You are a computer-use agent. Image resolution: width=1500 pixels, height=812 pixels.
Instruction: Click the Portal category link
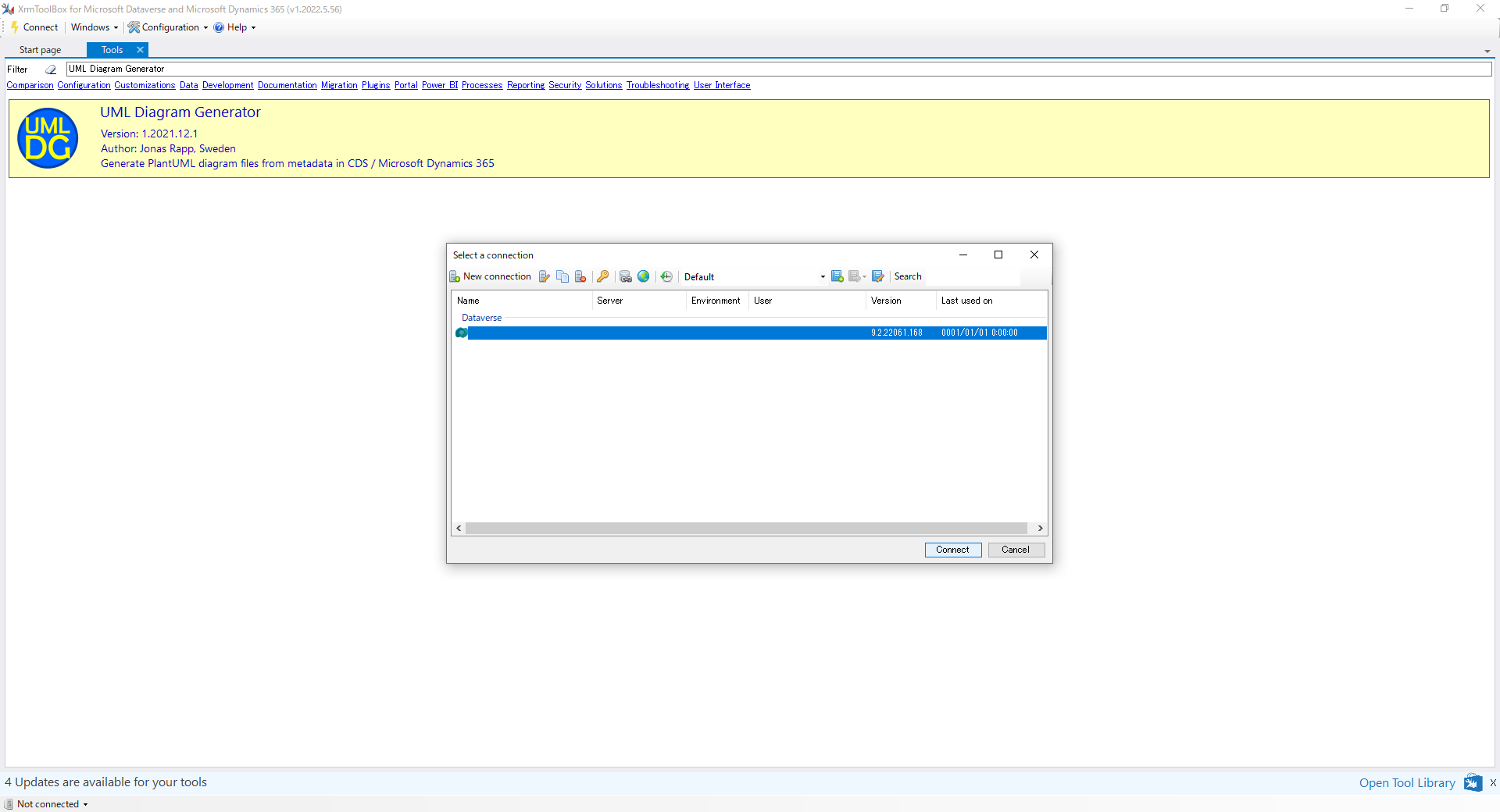point(405,85)
